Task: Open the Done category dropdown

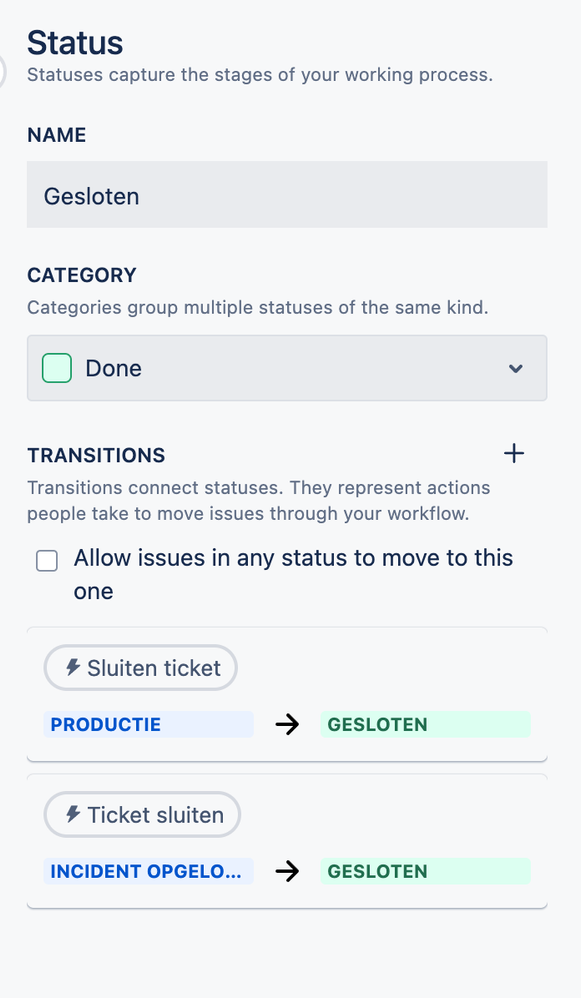Action: (x=287, y=368)
